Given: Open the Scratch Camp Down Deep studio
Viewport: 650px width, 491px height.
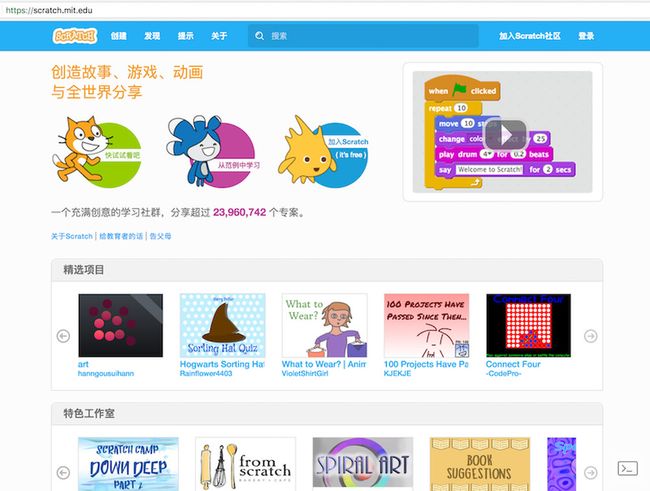Looking at the screenshot, I should coord(129,464).
